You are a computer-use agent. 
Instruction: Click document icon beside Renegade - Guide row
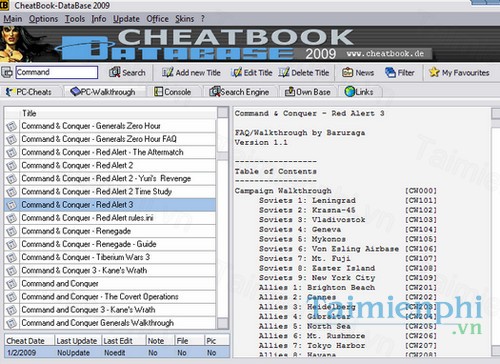point(12,244)
